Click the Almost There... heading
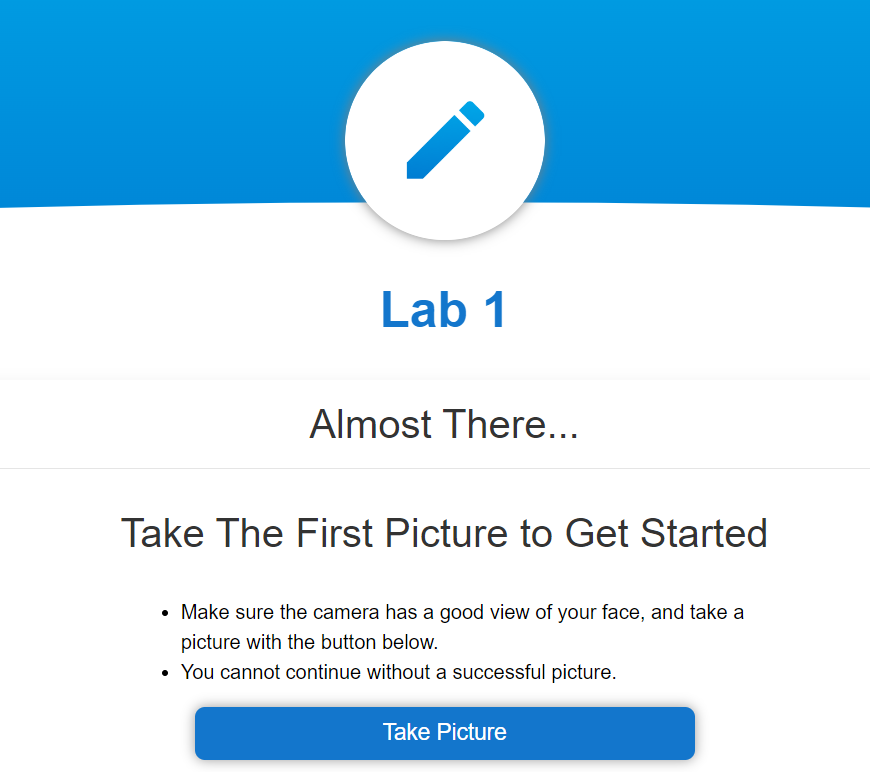Image resolution: width=870 pixels, height=772 pixels. coord(443,424)
